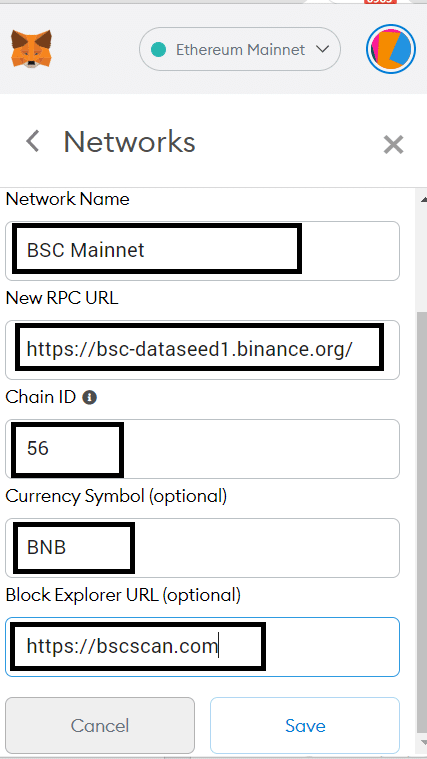Cancel the network changes
The image size is (427, 759).
point(100,726)
